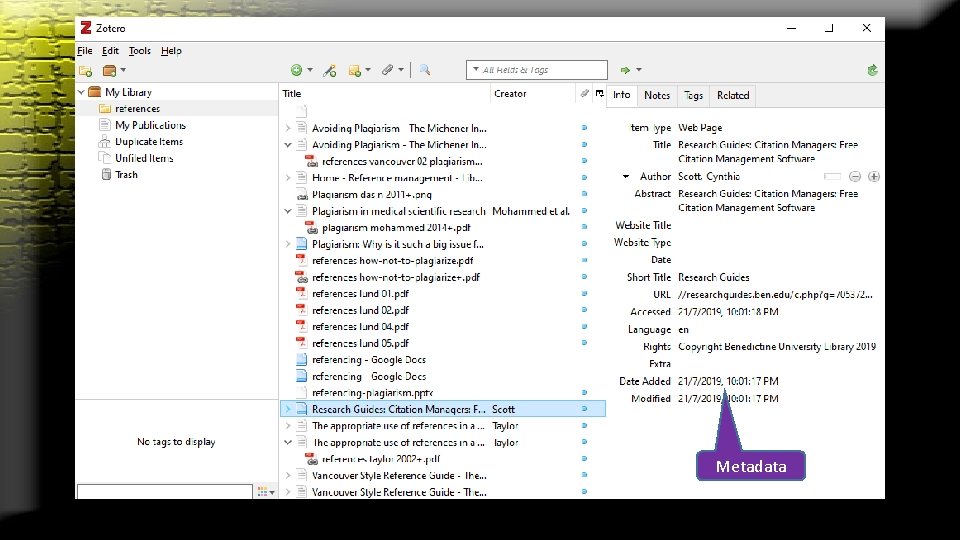Click the green New Item plus icon
Viewport: 960px width, 540px height.
click(296, 70)
